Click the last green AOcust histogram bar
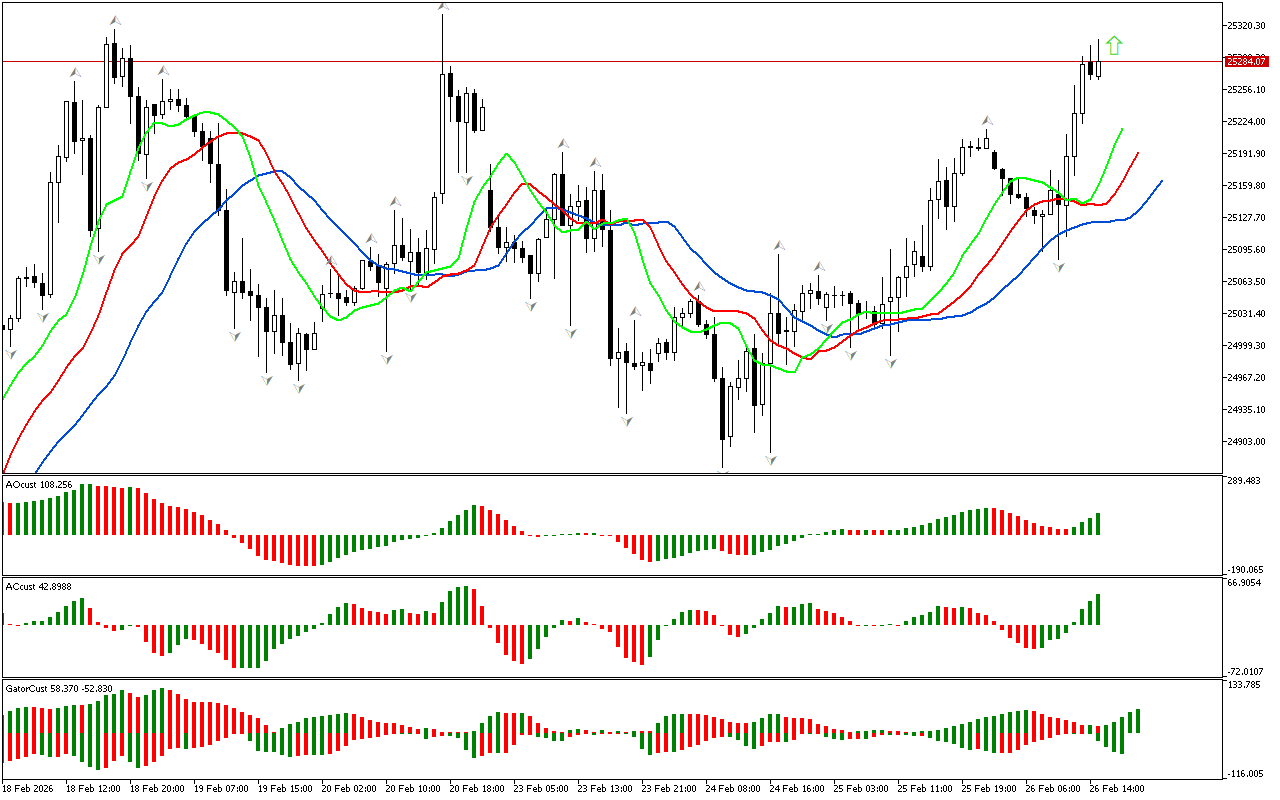 point(1097,524)
